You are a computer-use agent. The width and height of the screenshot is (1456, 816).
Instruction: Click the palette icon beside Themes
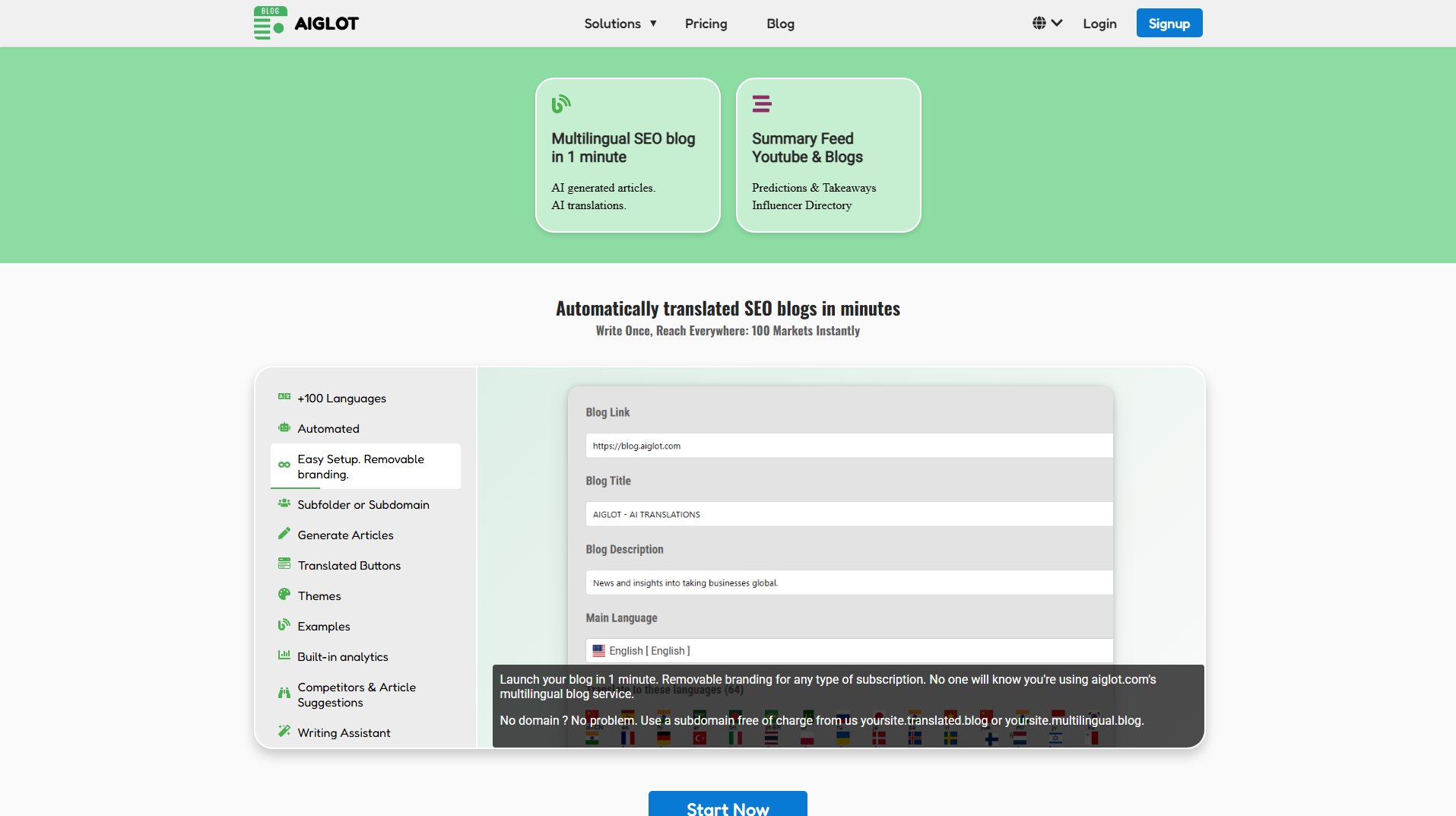tap(284, 594)
